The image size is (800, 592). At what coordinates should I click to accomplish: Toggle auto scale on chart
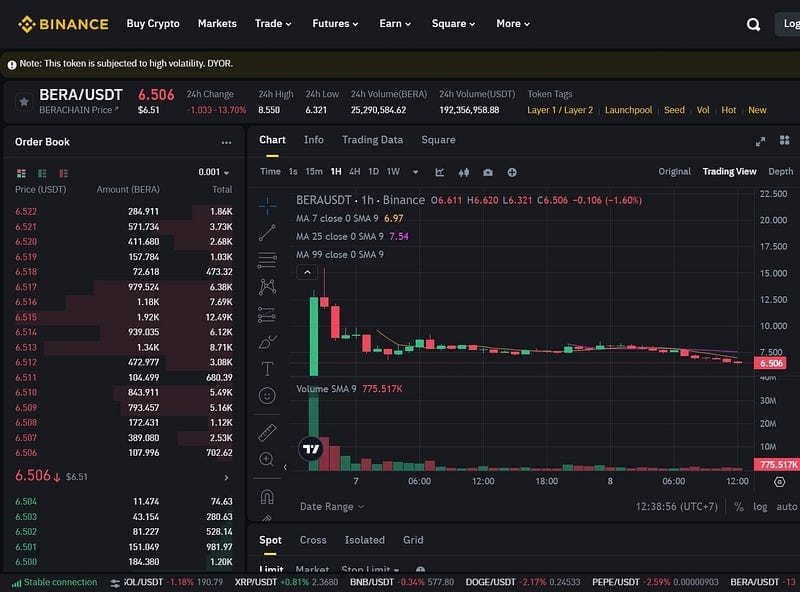[787, 507]
